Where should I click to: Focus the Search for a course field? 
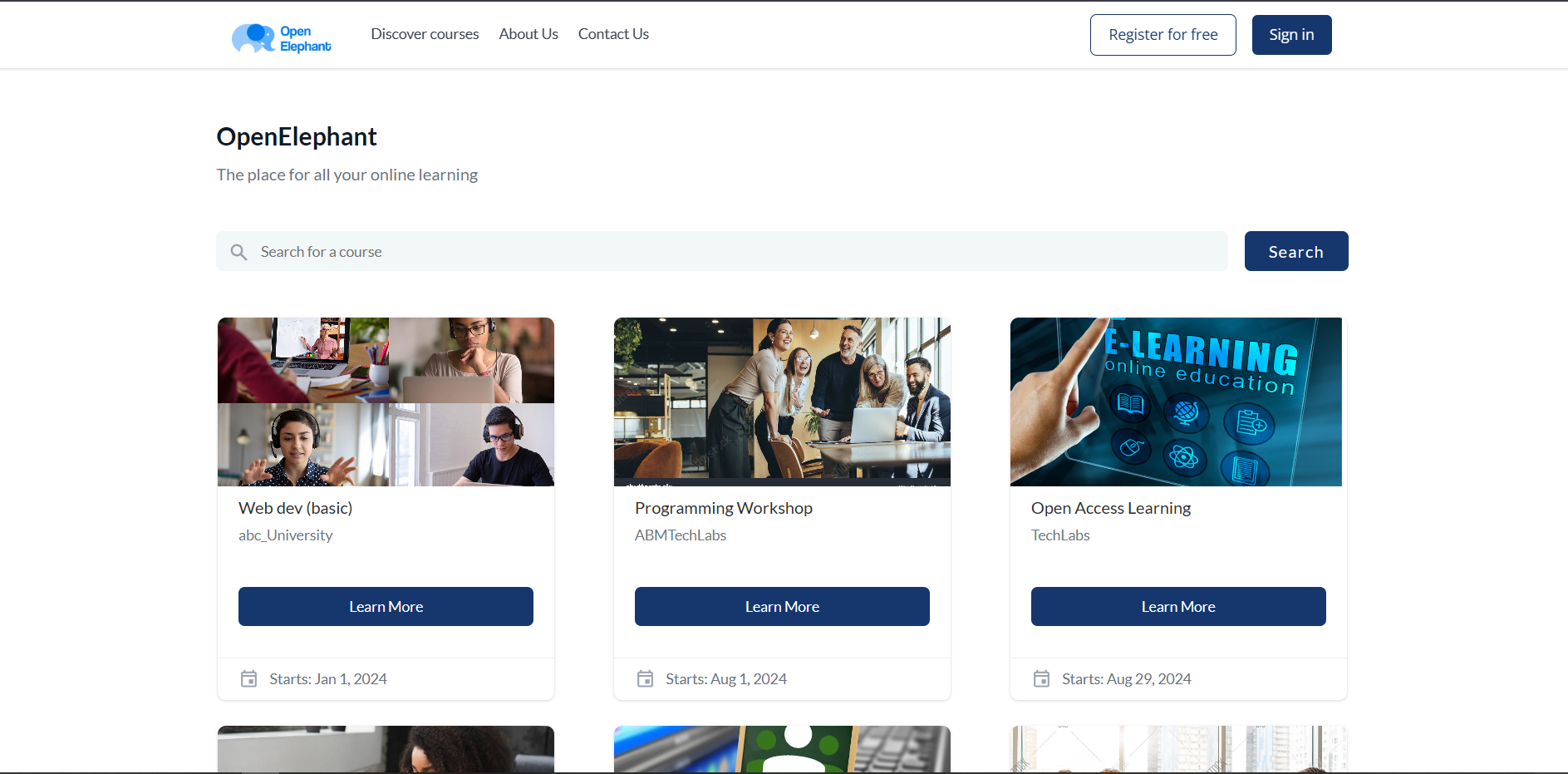click(x=721, y=251)
